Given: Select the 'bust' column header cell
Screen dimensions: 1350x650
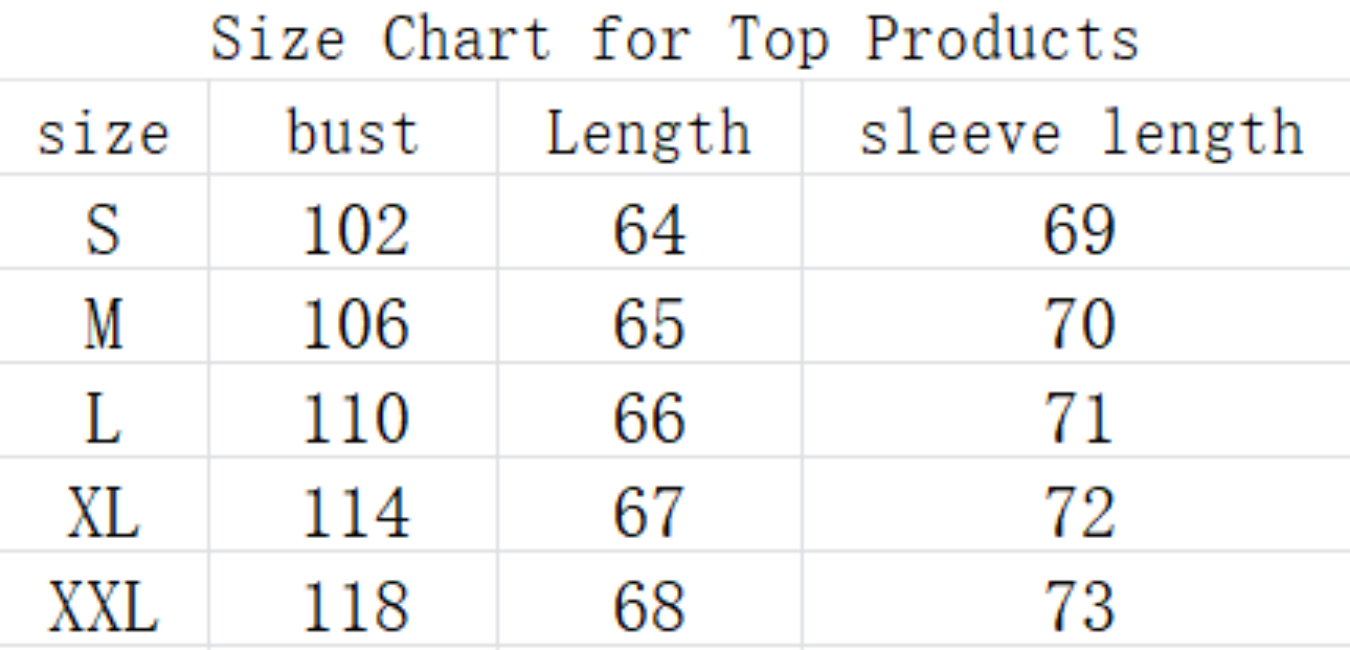Looking at the screenshot, I should [x=353, y=133].
